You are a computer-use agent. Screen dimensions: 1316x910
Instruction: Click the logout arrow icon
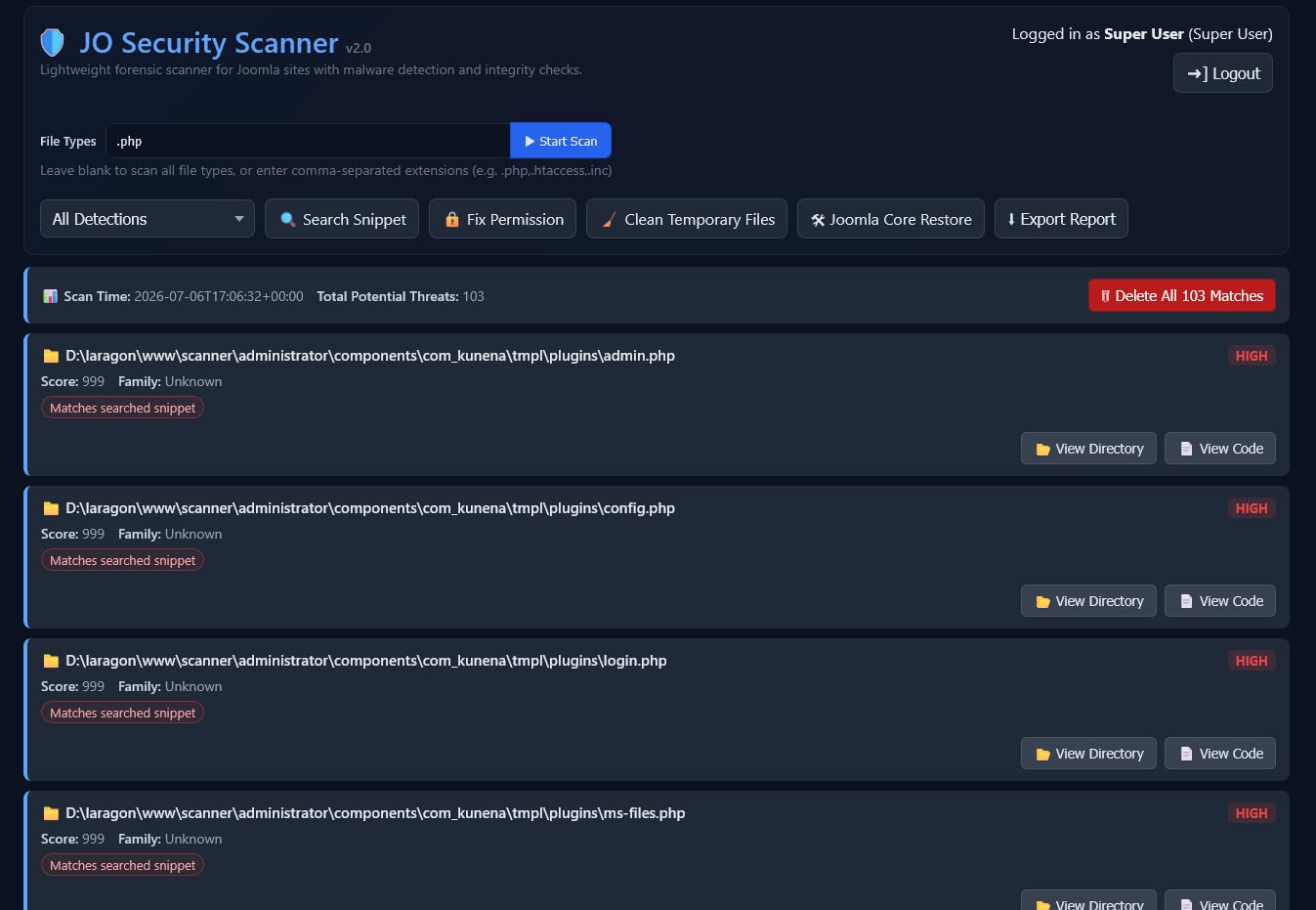click(1197, 73)
